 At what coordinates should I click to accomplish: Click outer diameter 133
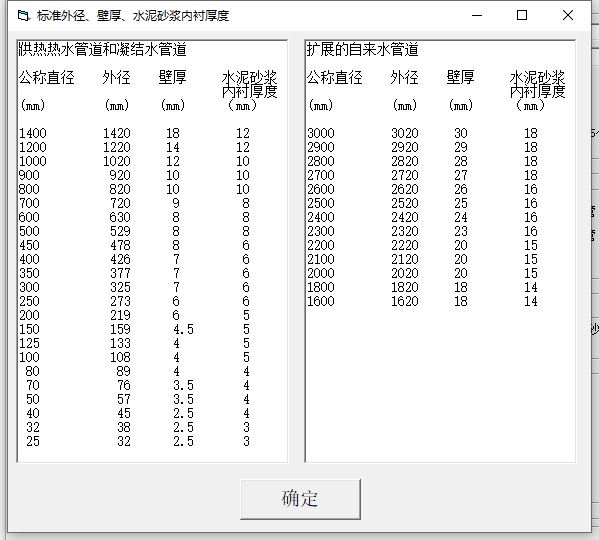point(120,343)
